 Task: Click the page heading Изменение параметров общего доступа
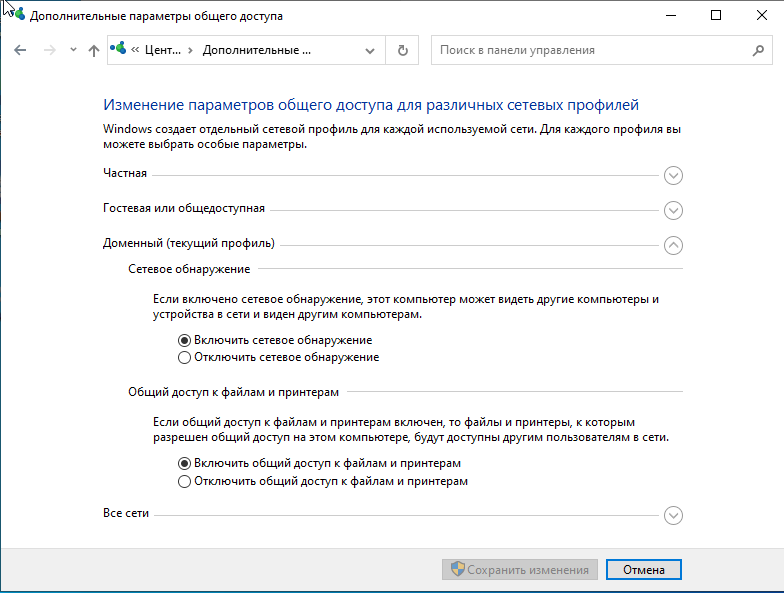click(x=371, y=105)
